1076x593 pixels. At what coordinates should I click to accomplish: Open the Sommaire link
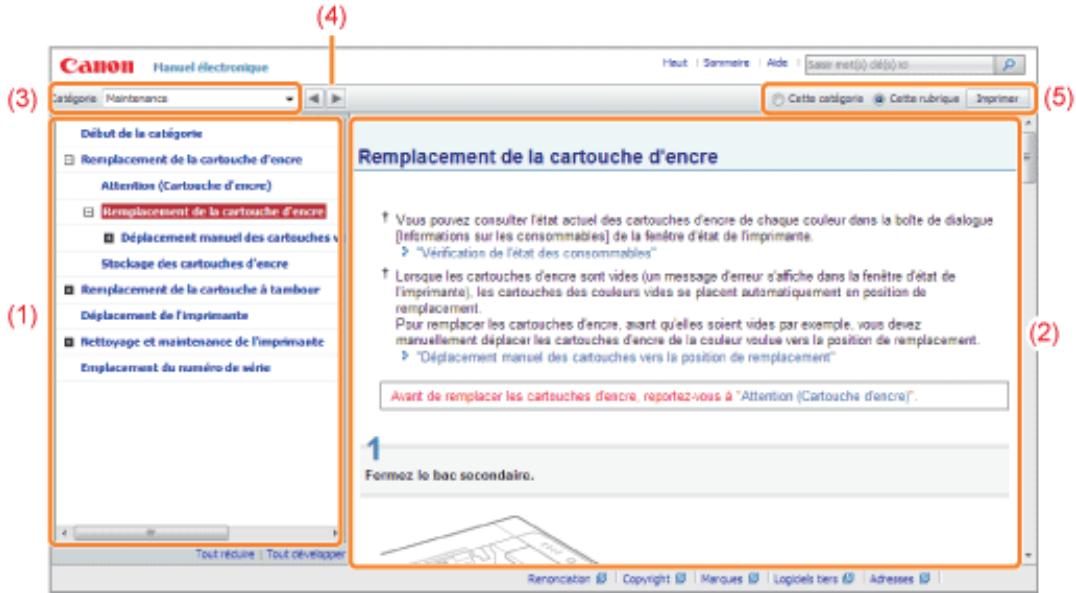[x=726, y=62]
